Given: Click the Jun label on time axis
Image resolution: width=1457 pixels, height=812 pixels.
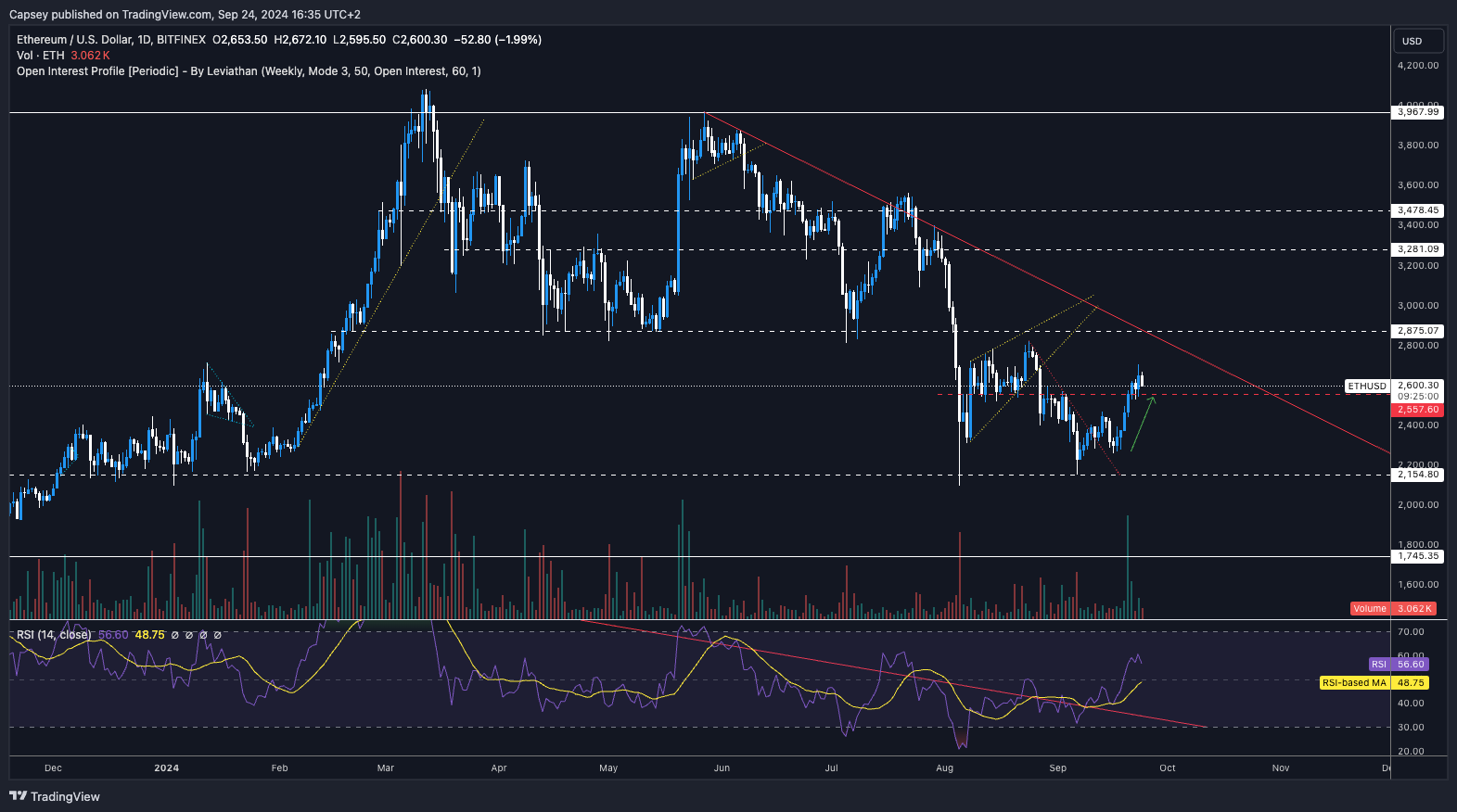Looking at the screenshot, I should [722, 768].
